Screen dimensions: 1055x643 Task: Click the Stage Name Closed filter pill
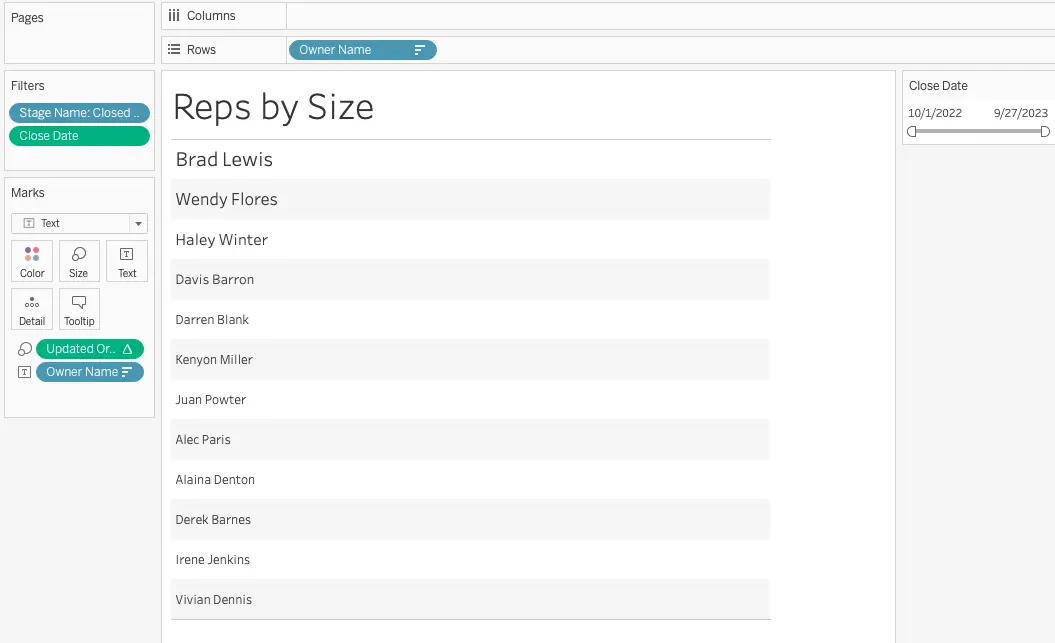click(x=79, y=112)
